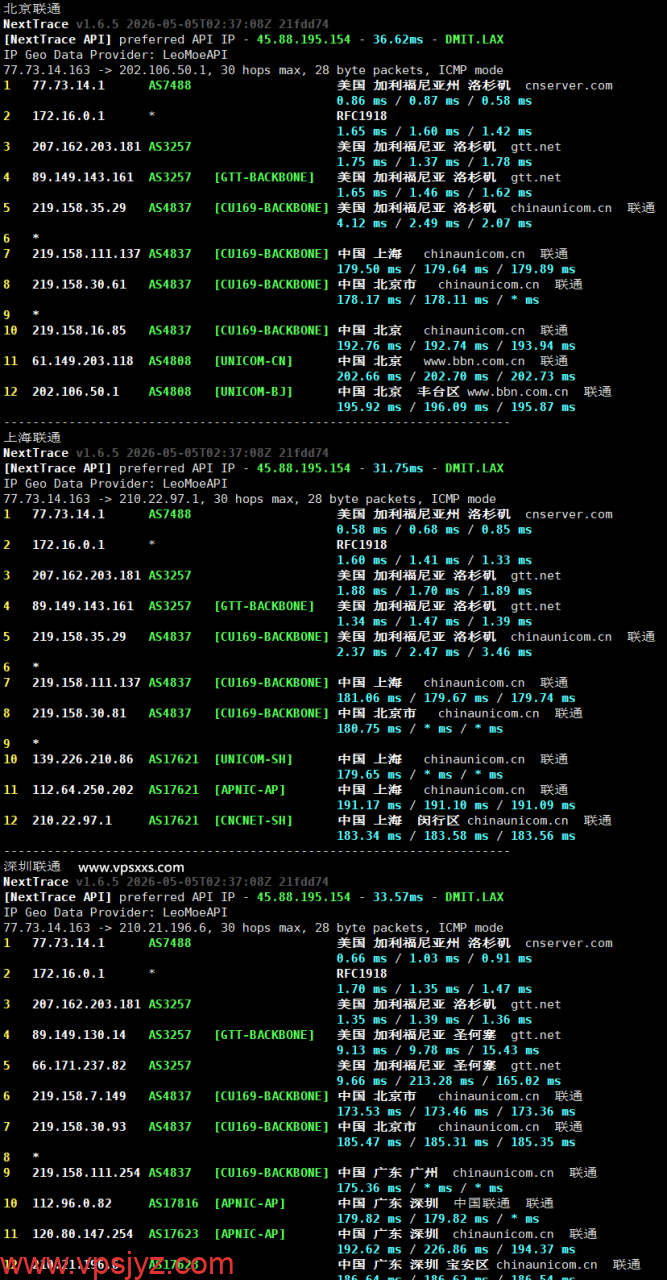
Task: Click hop IP 61.149.203.118
Action: (x=83, y=361)
